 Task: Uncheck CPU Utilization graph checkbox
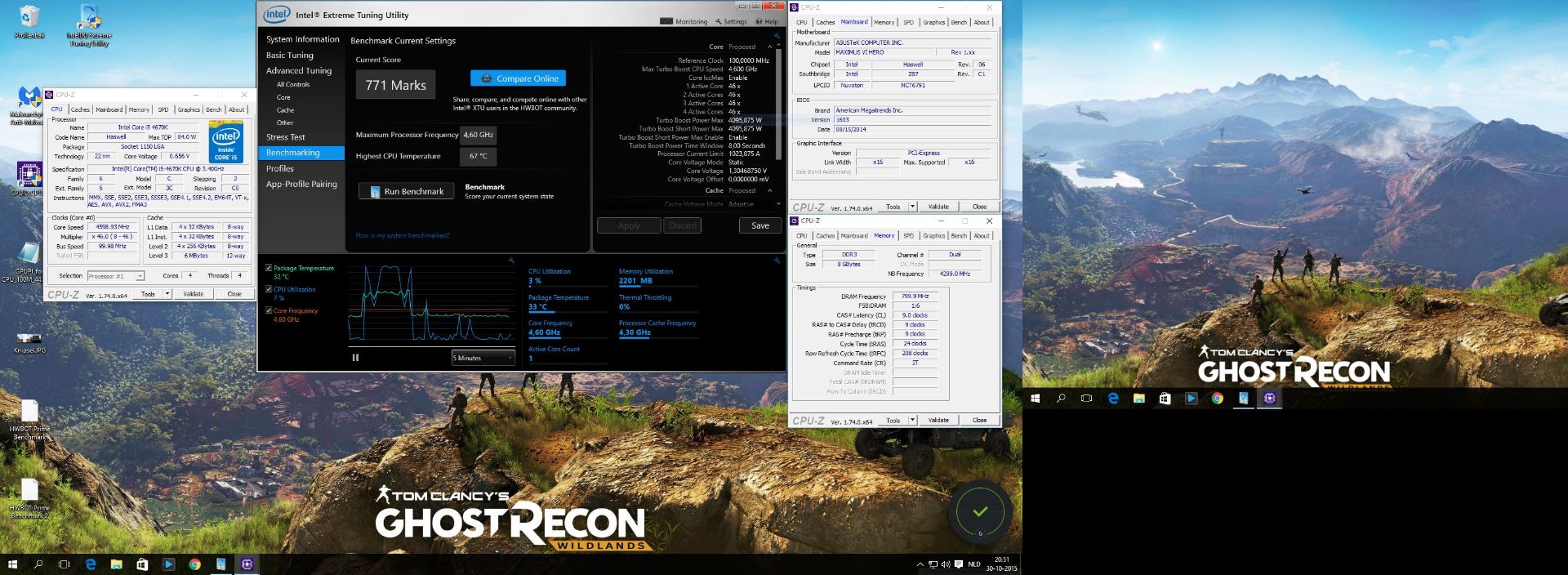(269, 289)
